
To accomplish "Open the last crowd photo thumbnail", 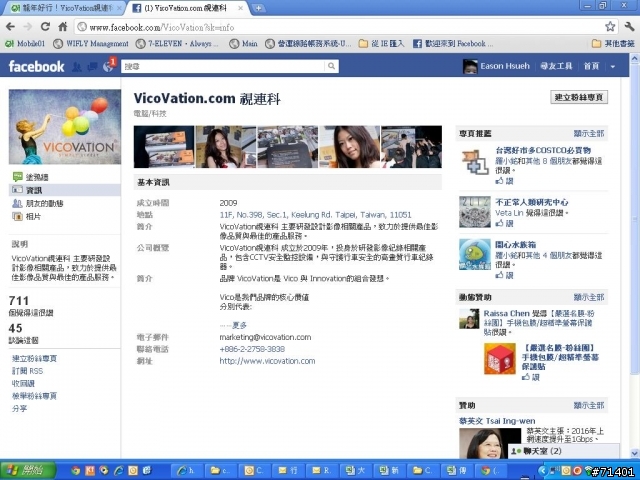I will 411,147.
